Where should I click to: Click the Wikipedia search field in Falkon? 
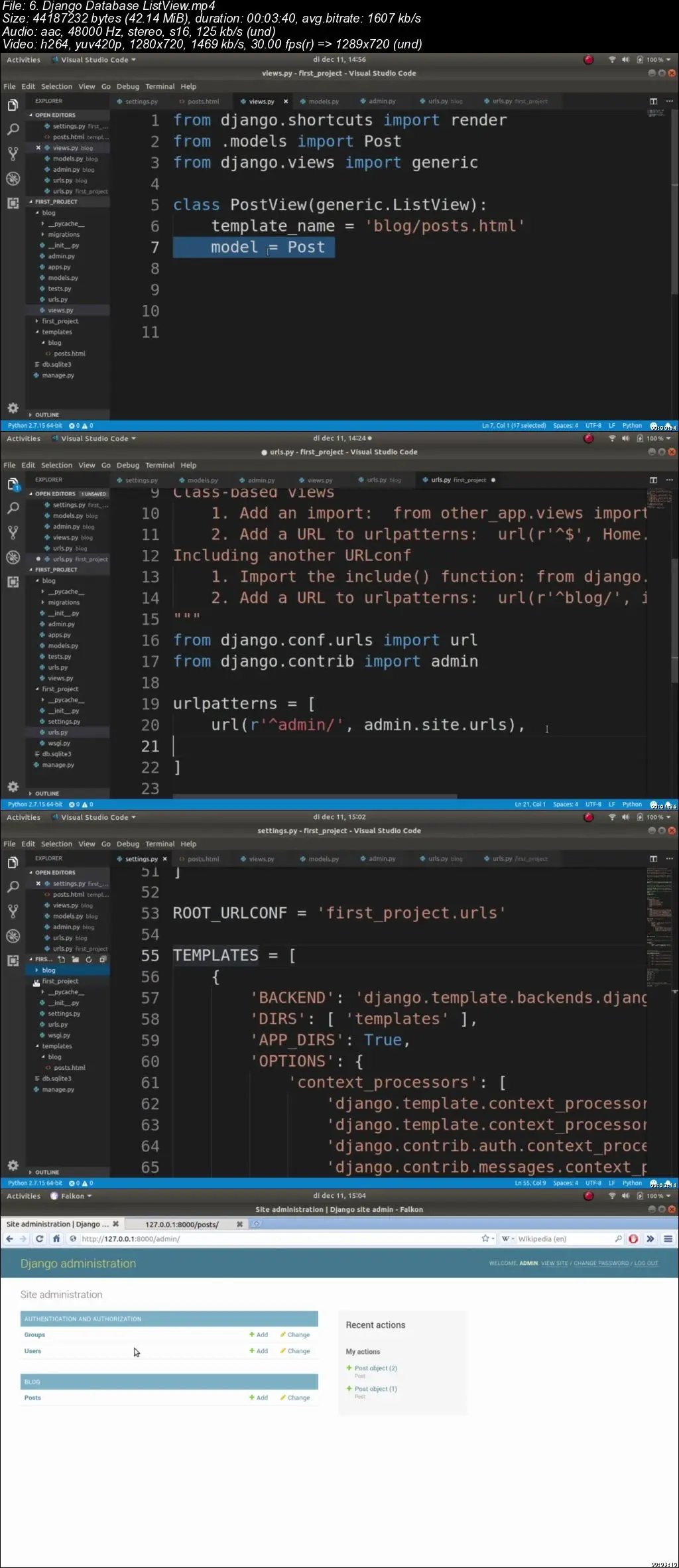point(565,1238)
